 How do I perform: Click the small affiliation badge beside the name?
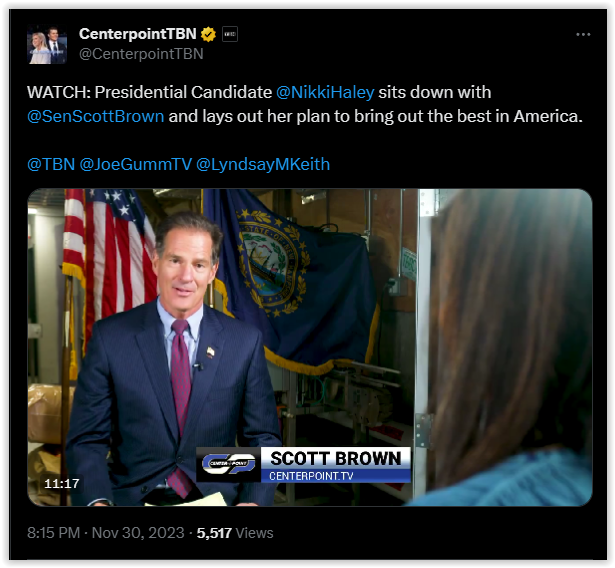[230, 34]
